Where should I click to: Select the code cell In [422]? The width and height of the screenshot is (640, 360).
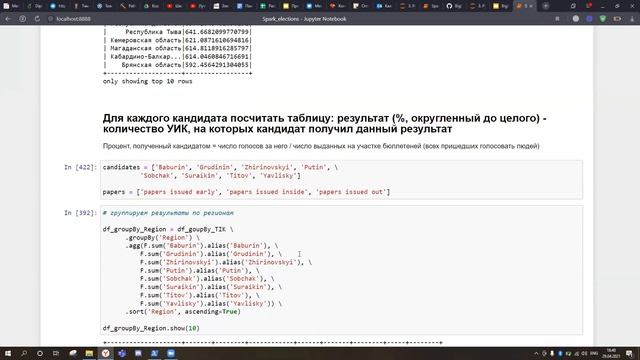coord(341,180)
